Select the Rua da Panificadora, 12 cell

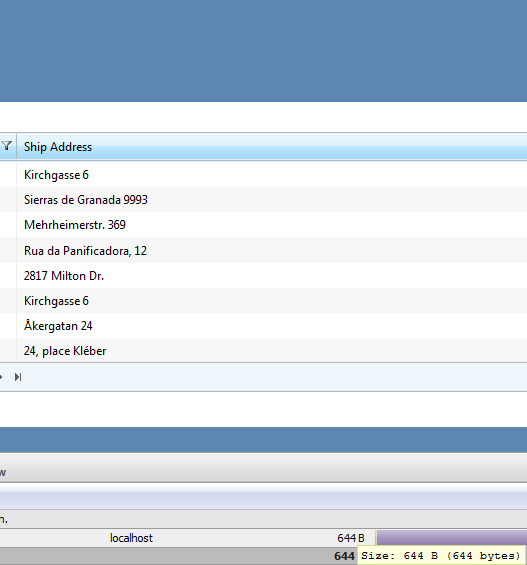[272, 250]
